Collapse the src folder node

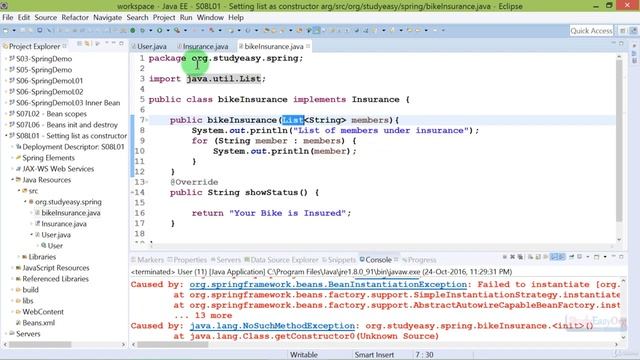tap(19, 191)
